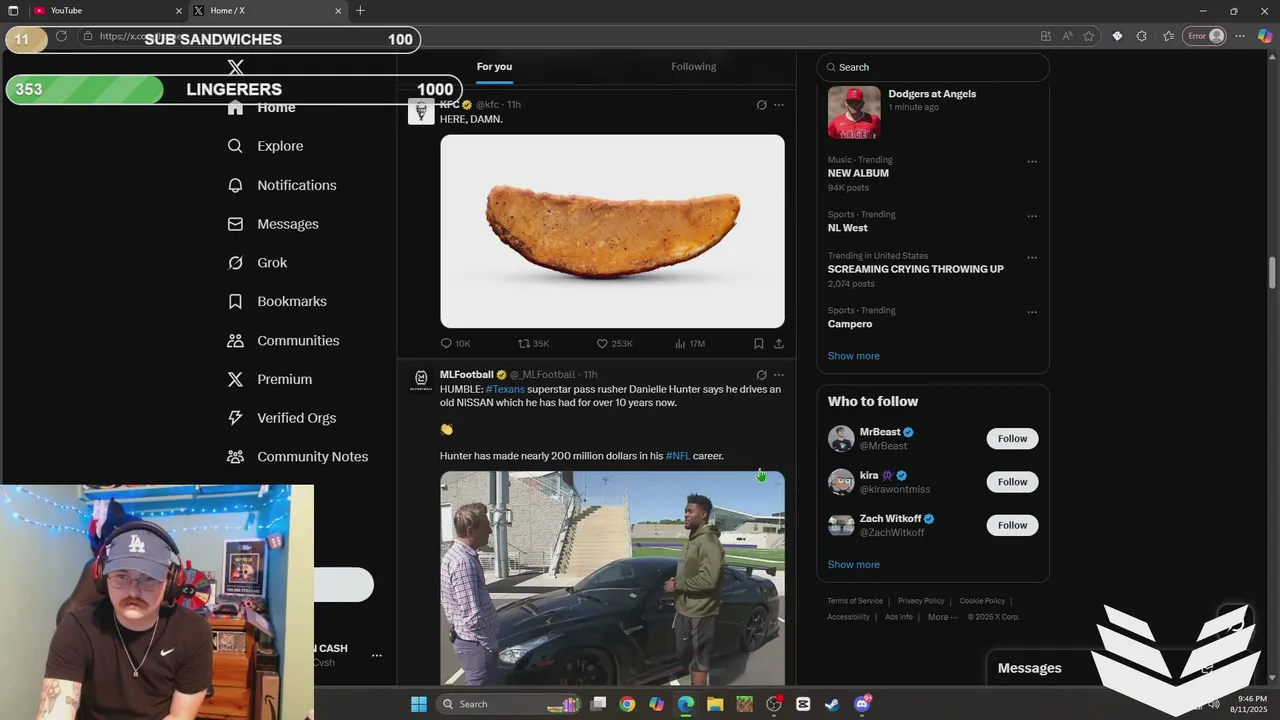Open Windows Start menu
The width and height of the screenshot is (1280, 720).
(x=418, y=704)
